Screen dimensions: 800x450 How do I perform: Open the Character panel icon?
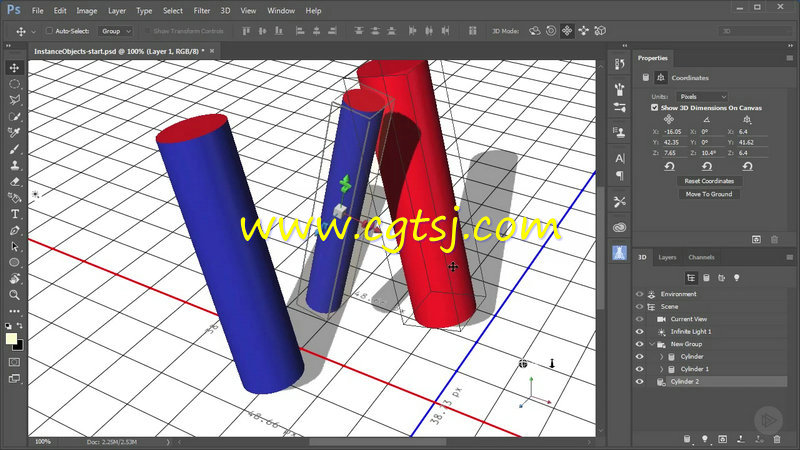(619, 158)
